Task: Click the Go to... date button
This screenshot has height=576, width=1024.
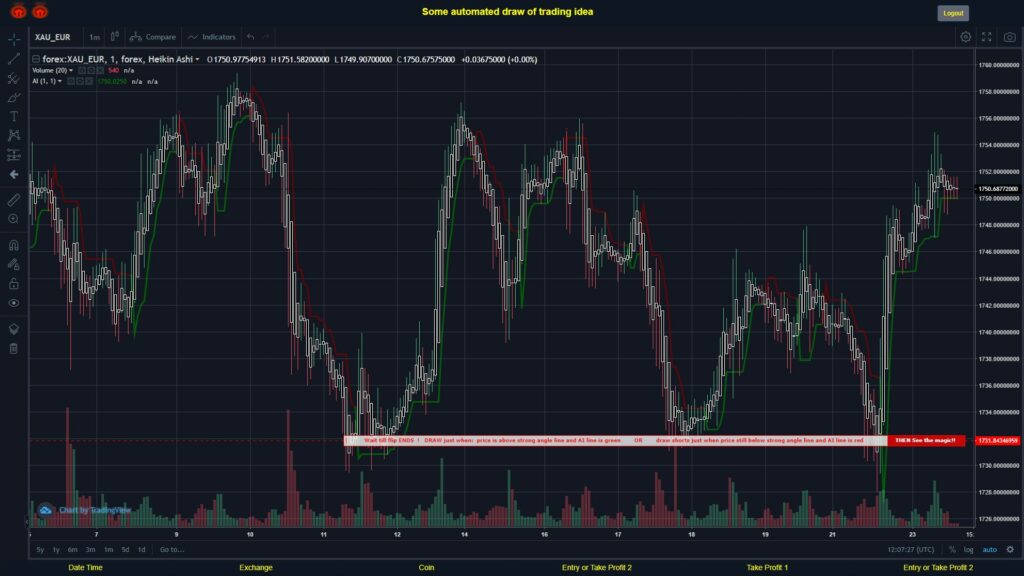Action: 172,550
